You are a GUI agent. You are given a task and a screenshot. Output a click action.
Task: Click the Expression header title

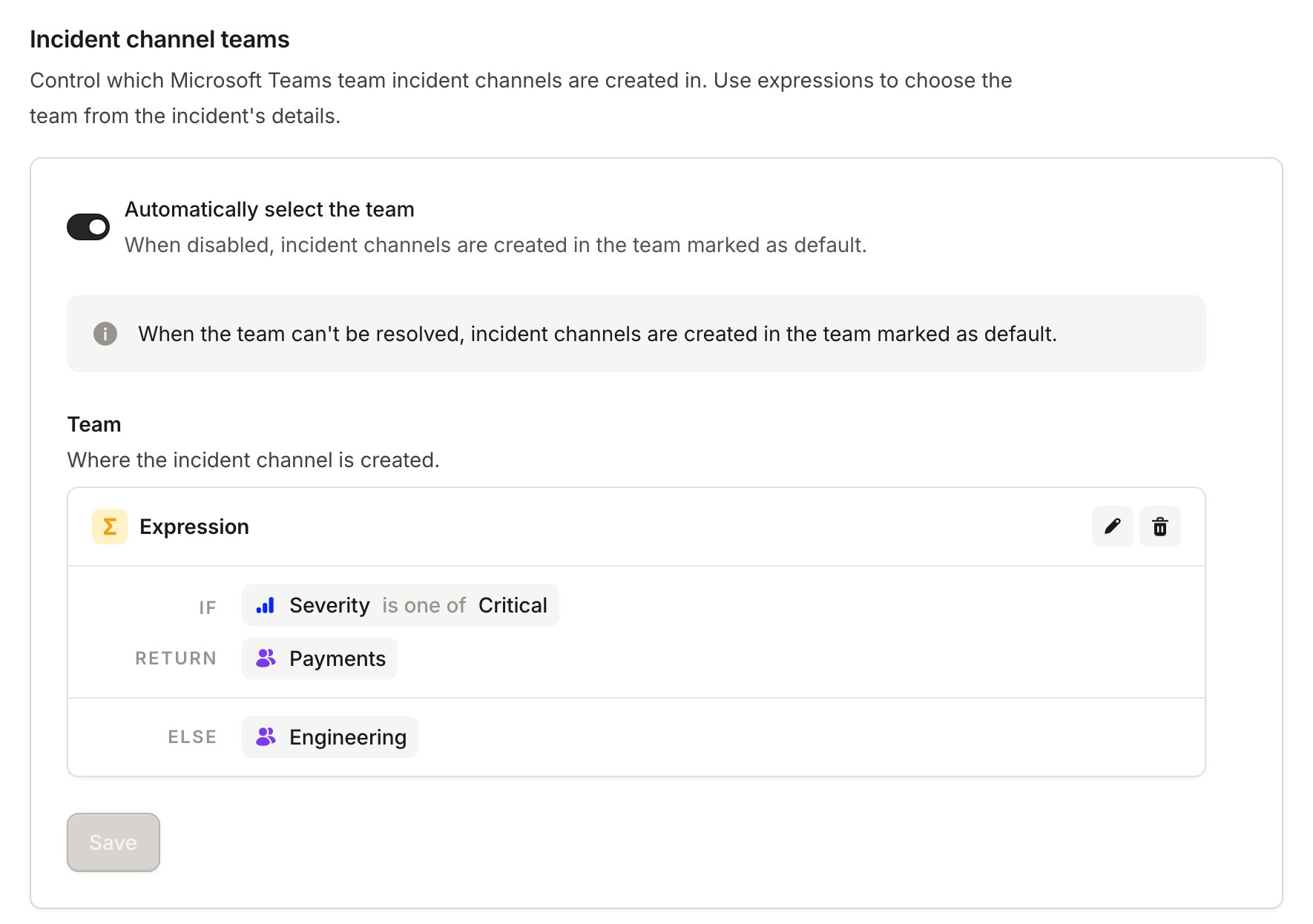[194, 527]
